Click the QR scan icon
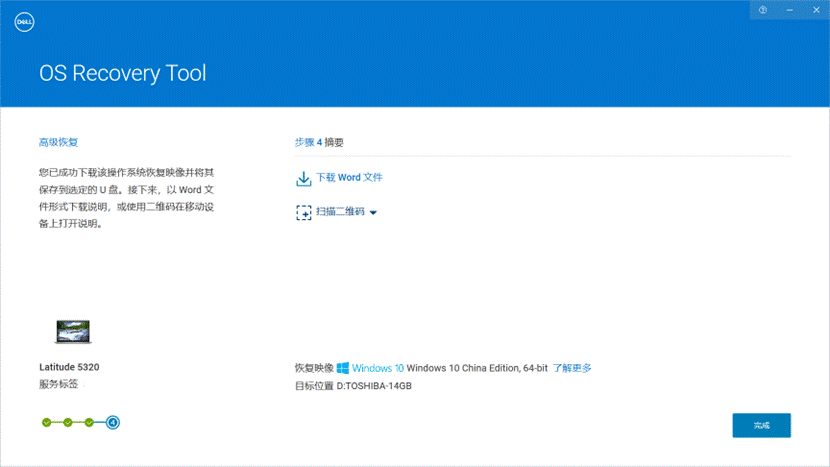 [304, 212]
